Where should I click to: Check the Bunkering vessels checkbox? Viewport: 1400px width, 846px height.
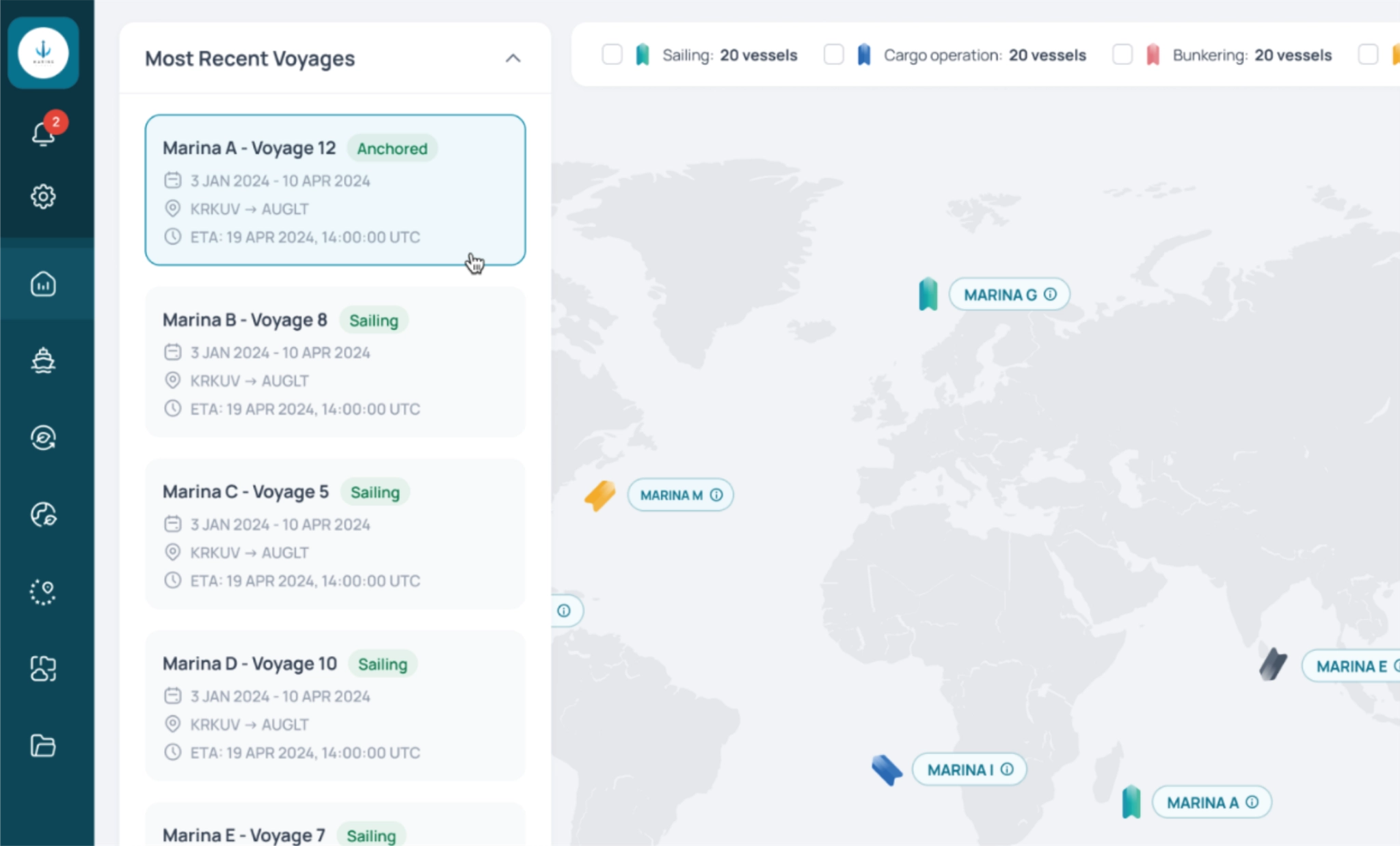tap(1122, 55)
